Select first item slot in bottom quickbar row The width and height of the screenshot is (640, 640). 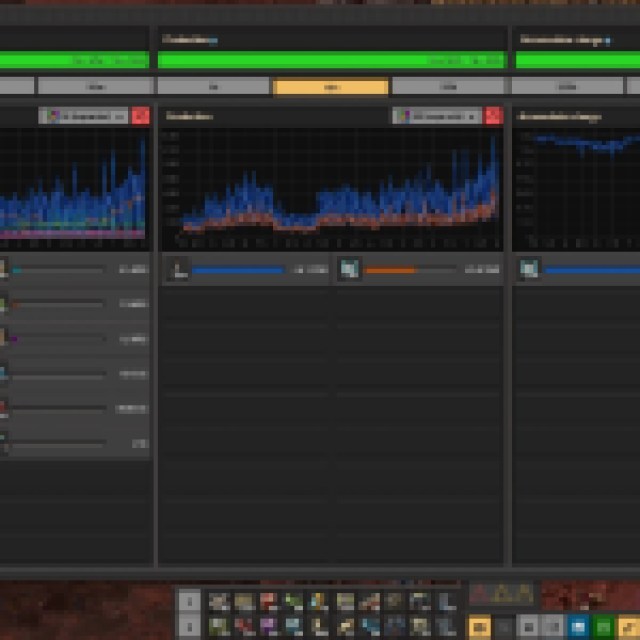[219, 627]
